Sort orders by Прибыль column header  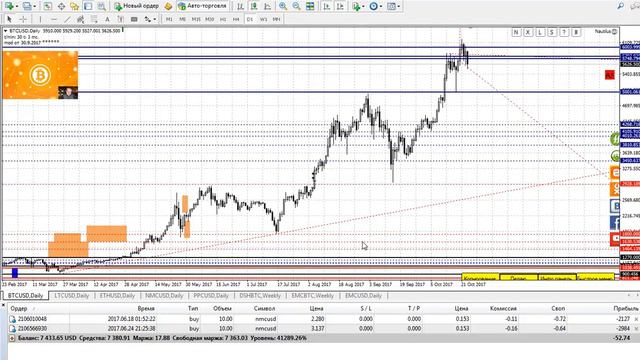point(625,308)
